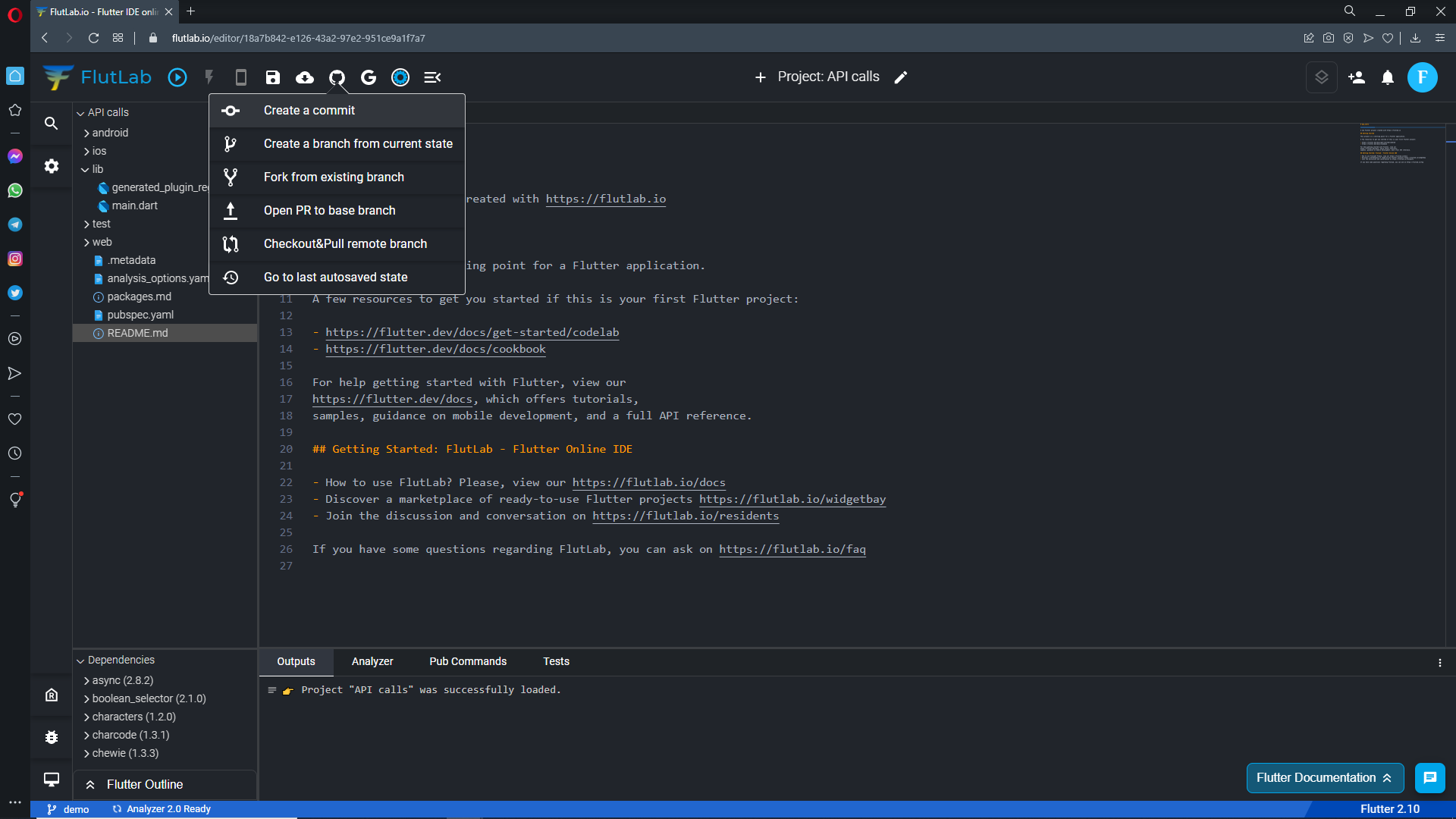Save the project with the floppy disk icon
The image size is (1456, 819).
(x=273, y=77)
